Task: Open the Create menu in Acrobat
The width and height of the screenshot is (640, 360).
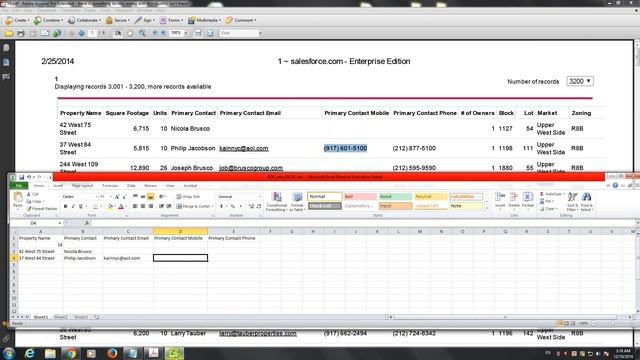Action: 18,20
